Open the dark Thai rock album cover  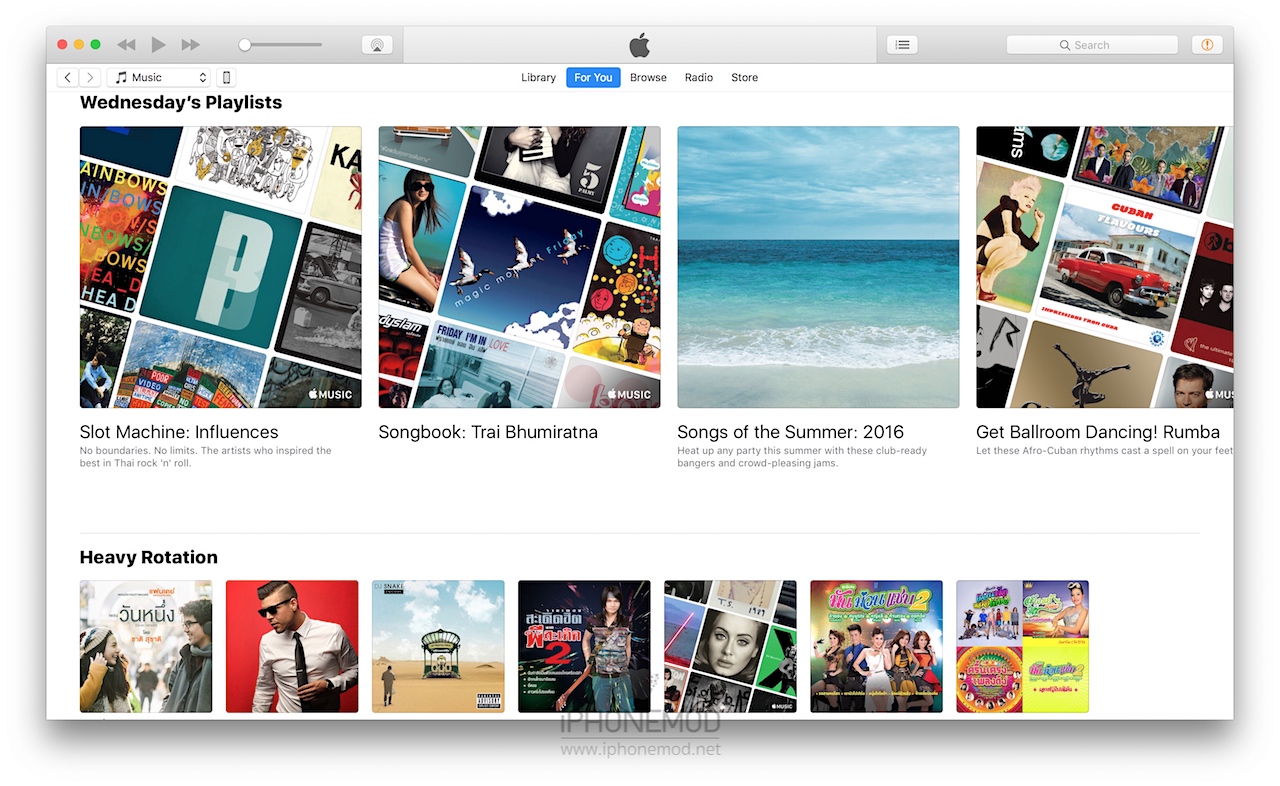(584, 646)
